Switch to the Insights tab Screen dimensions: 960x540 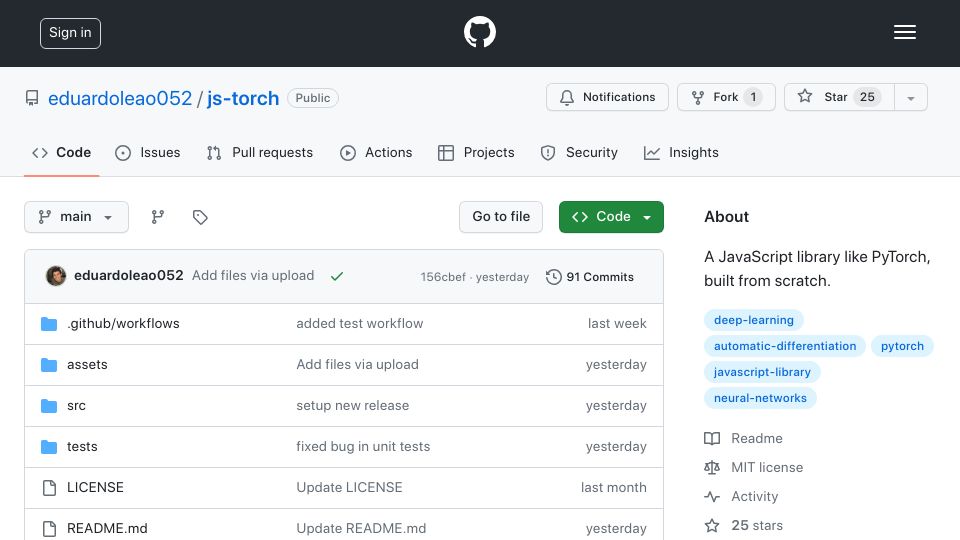point(681,152)
